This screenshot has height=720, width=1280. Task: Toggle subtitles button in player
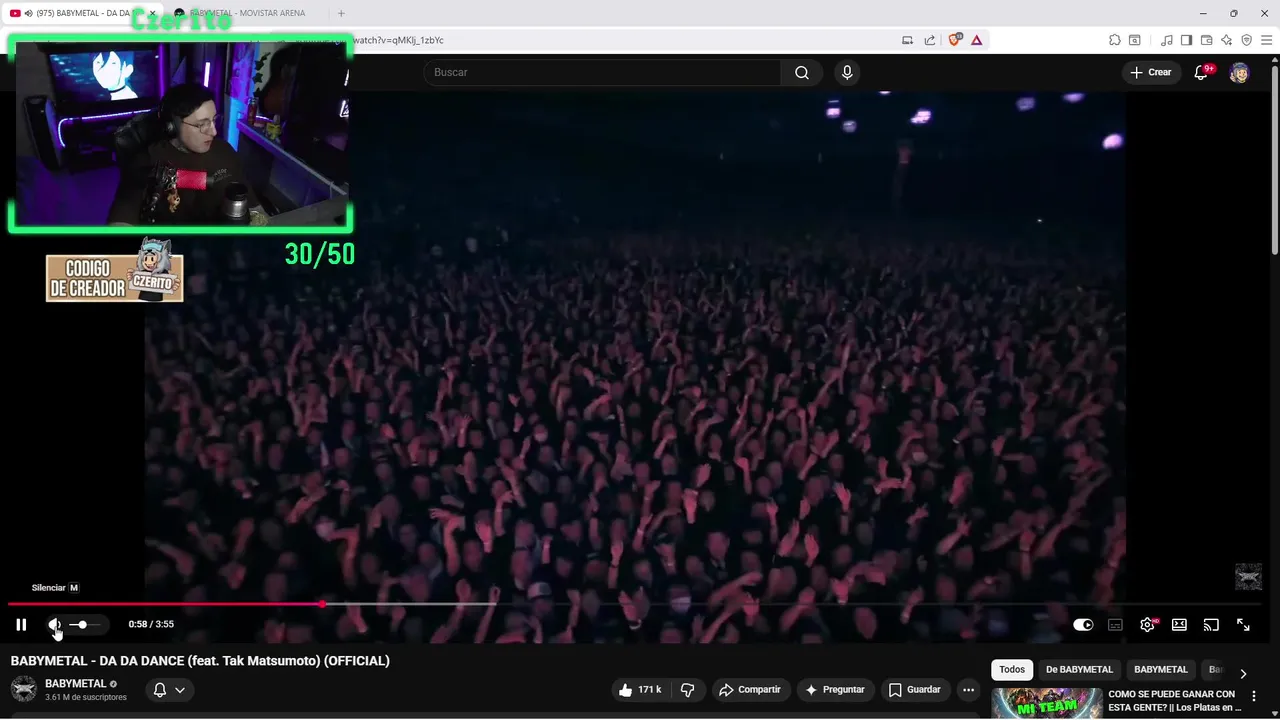coord(1115,625)
